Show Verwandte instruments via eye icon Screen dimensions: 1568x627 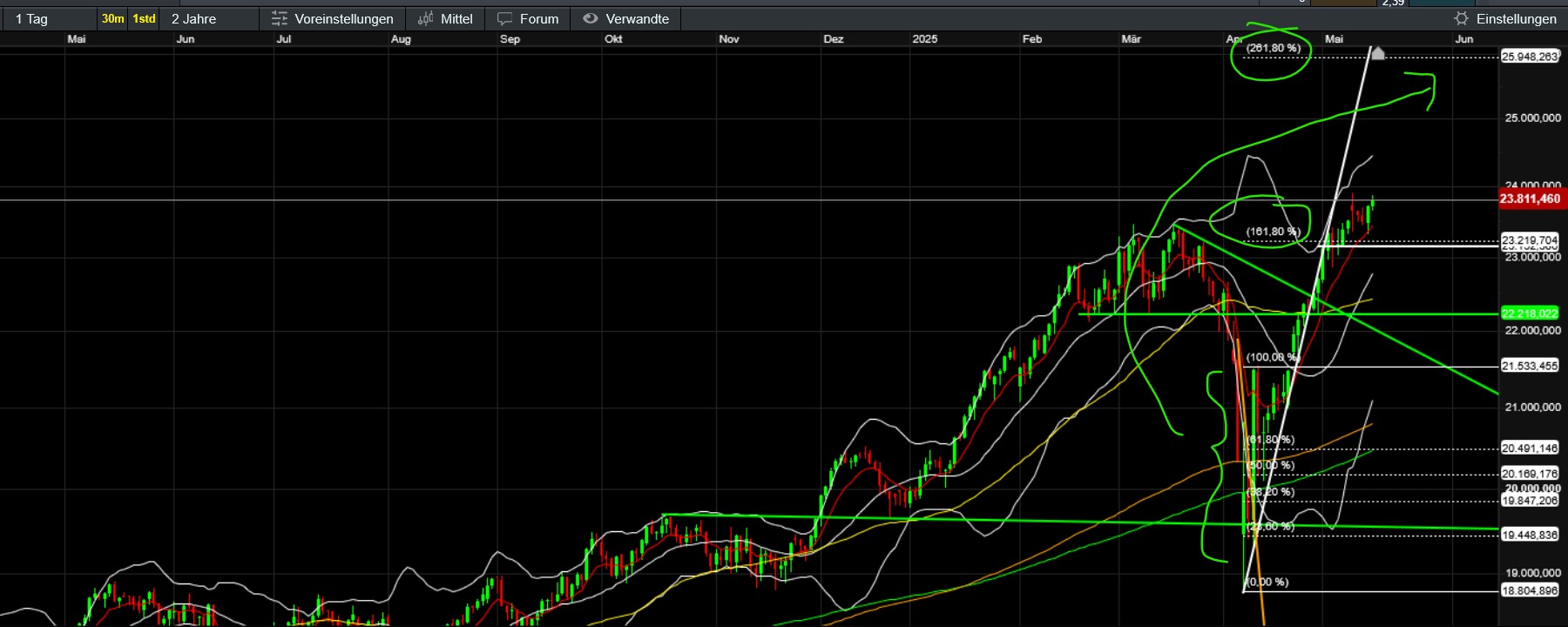(x=625, y=18)
